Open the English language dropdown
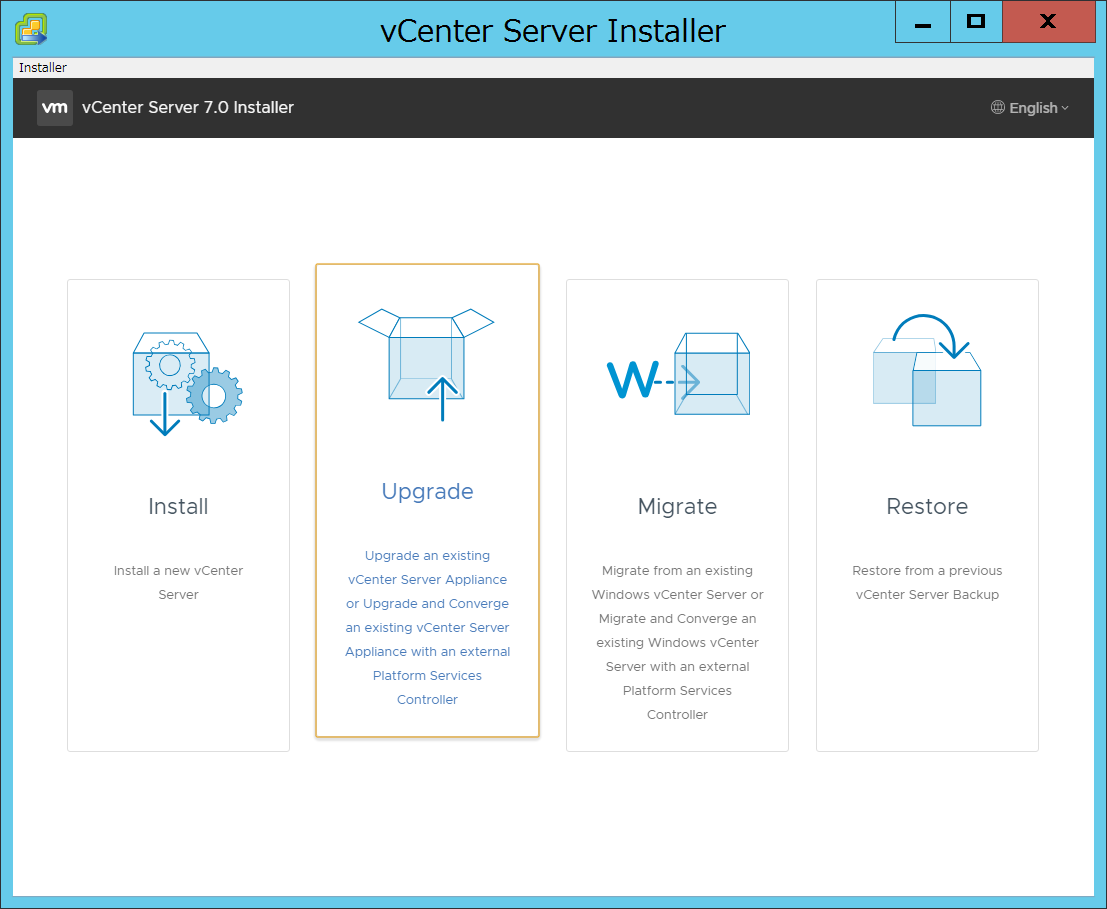The height and width of the screenshot is (909, 1107). click(1030, 108)
